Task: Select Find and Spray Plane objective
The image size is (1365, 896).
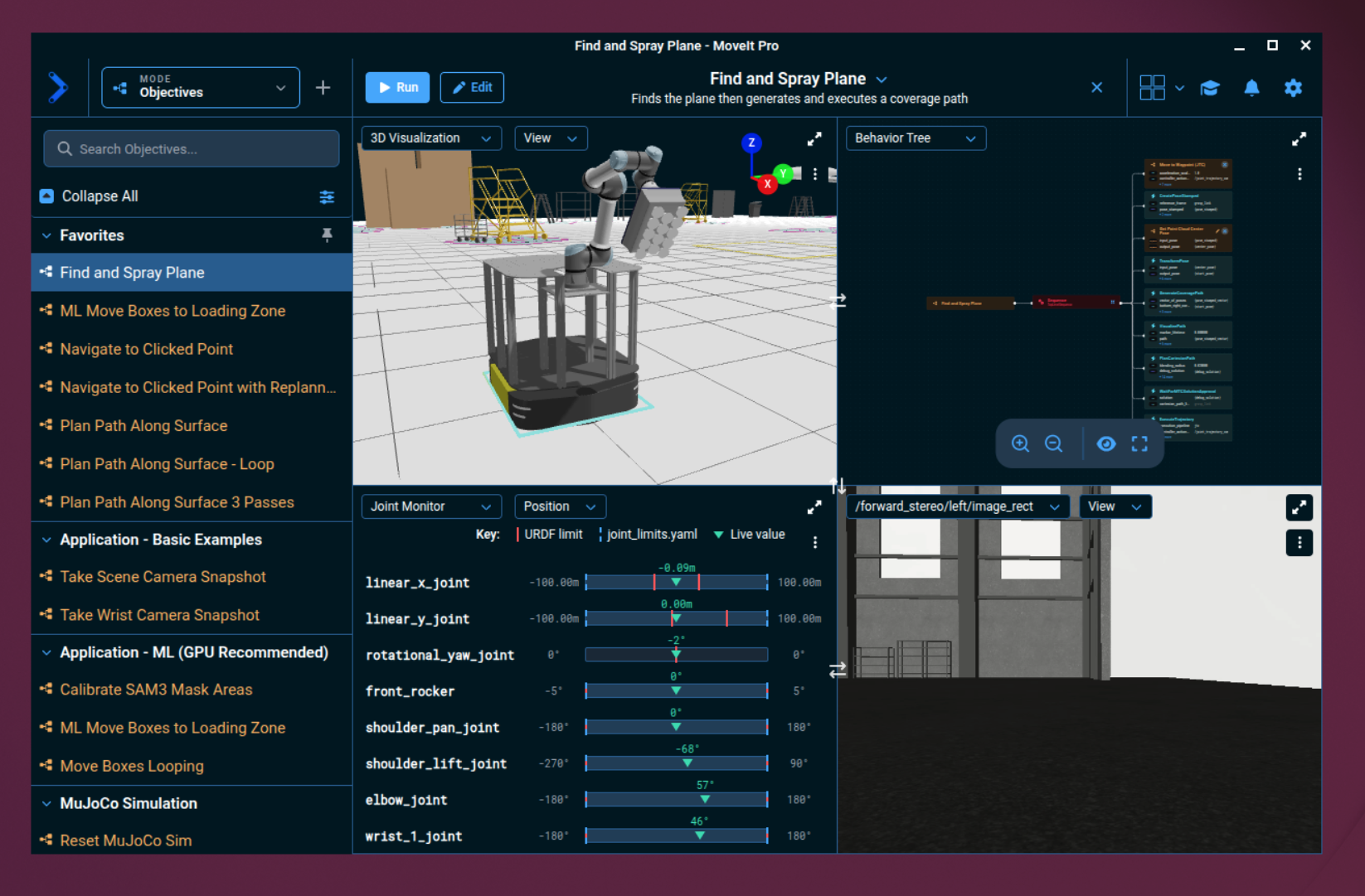Action: pyautogui.click(x=192, y=273)
